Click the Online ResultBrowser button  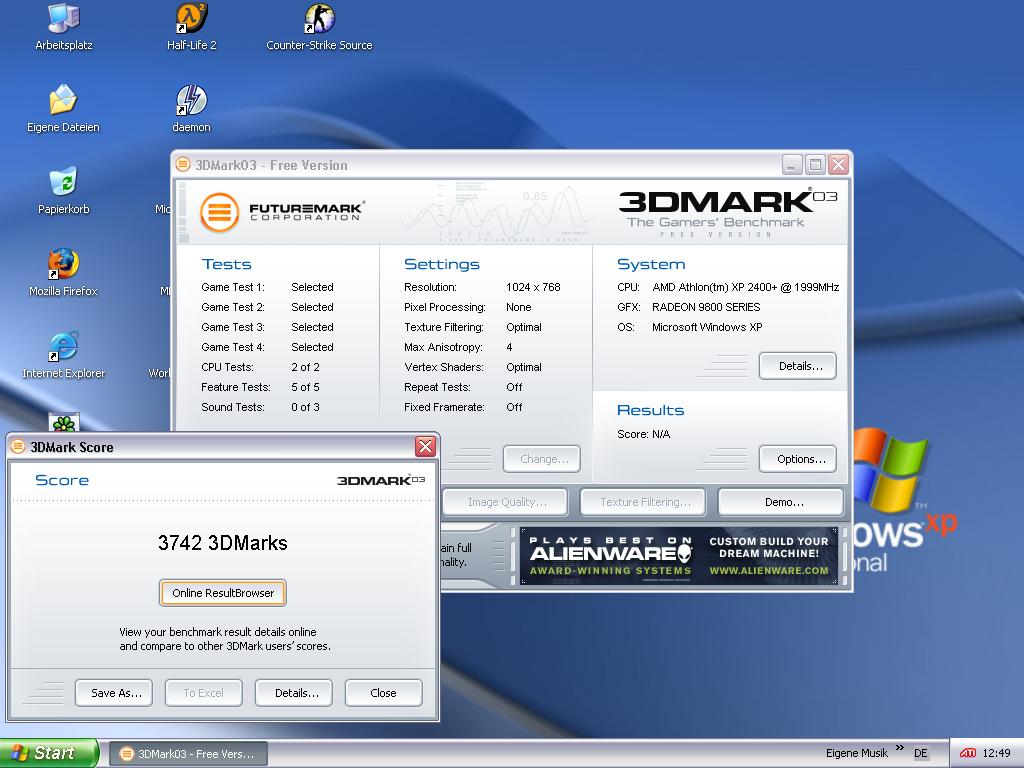(223, 593)
